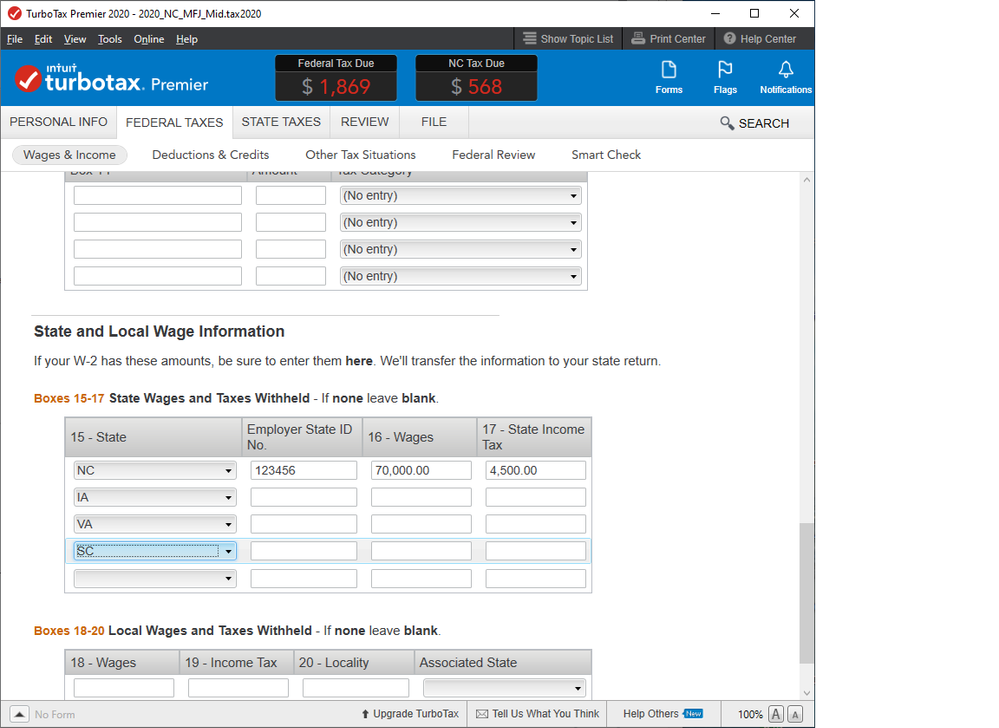Open the Online menu
This screenshot has height=728, width=999.
148,39
